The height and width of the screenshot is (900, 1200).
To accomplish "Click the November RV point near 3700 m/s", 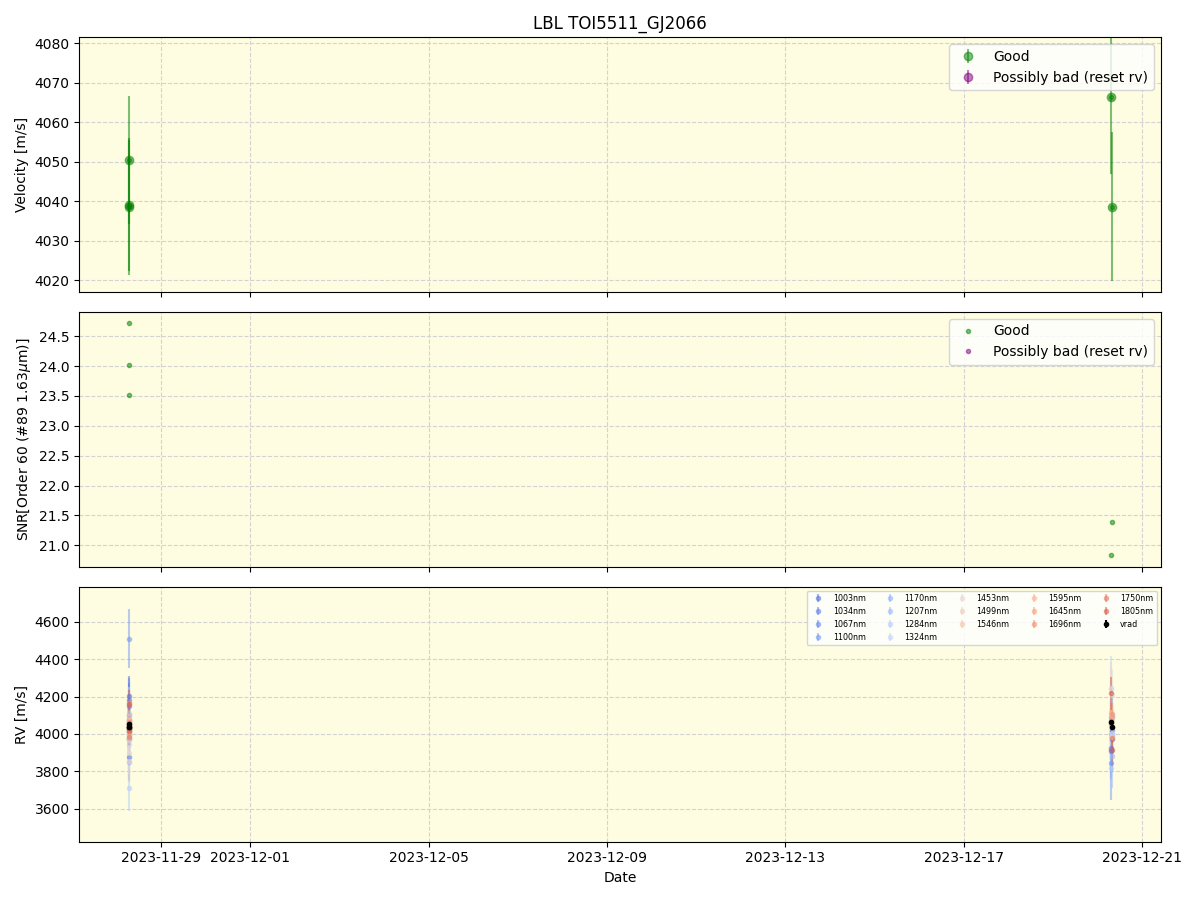I will (x=129, y=788).
